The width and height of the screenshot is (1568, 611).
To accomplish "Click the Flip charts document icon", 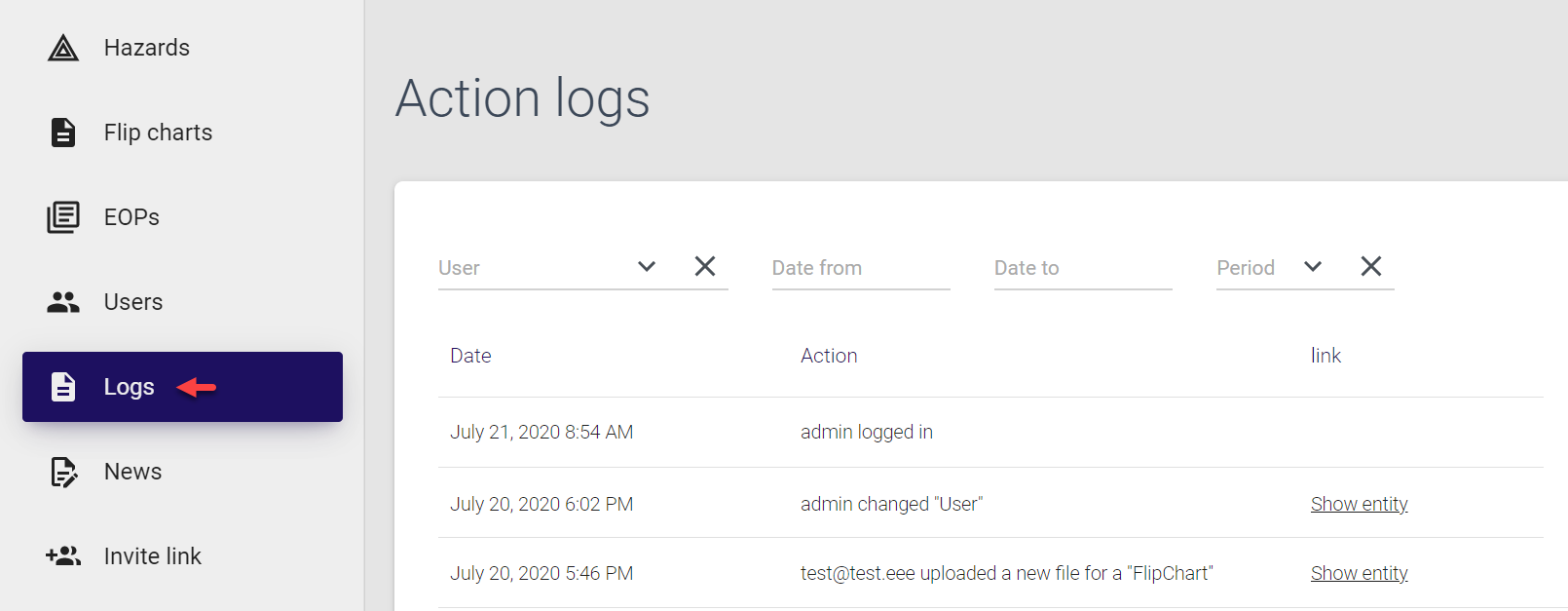I will 63,133.
